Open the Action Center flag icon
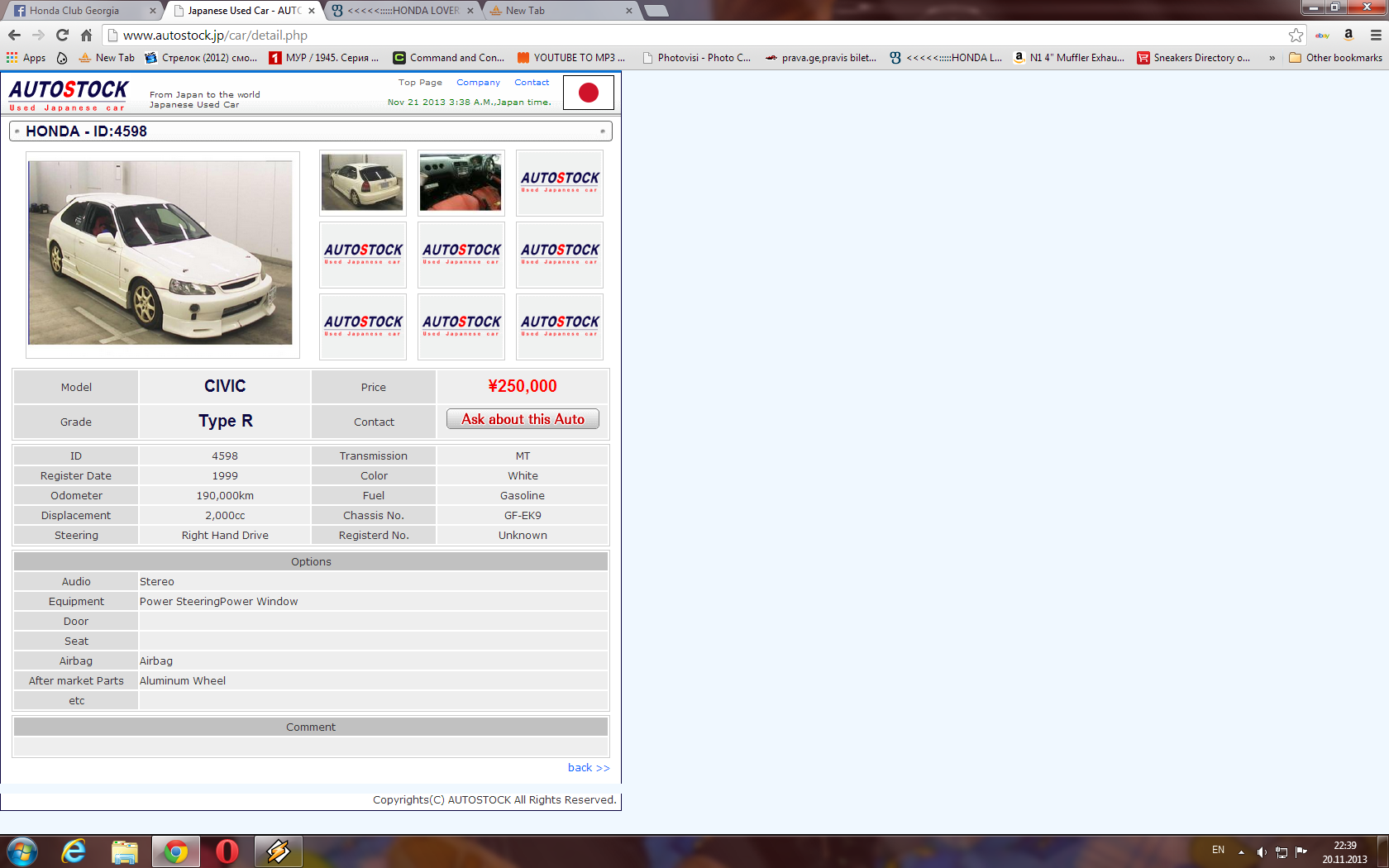Screen dimensions: 1389x868 [1301, 851]
